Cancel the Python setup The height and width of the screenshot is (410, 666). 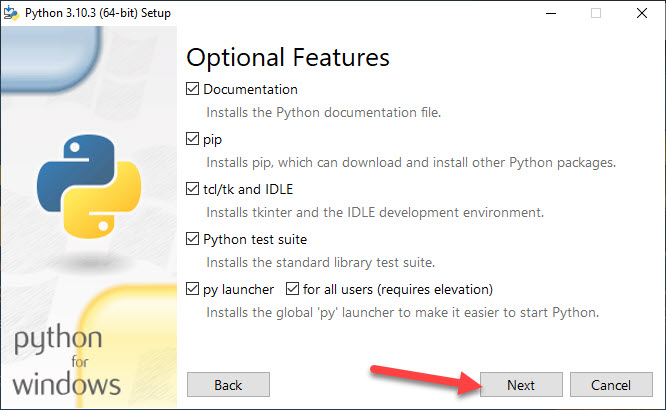tap(610, 385)
